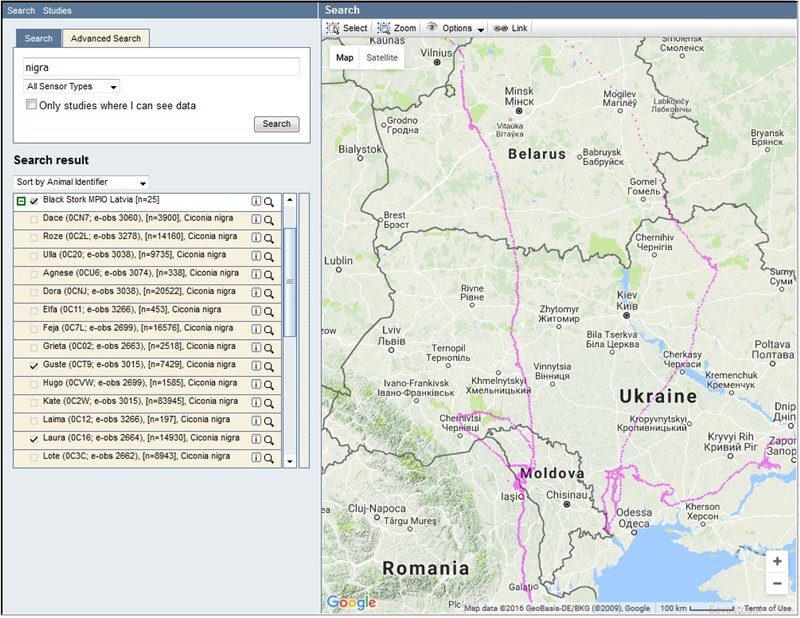The width and height of the screenshot is (800, 618).
Task: Zoom to Agnese track
Action: 269,275
